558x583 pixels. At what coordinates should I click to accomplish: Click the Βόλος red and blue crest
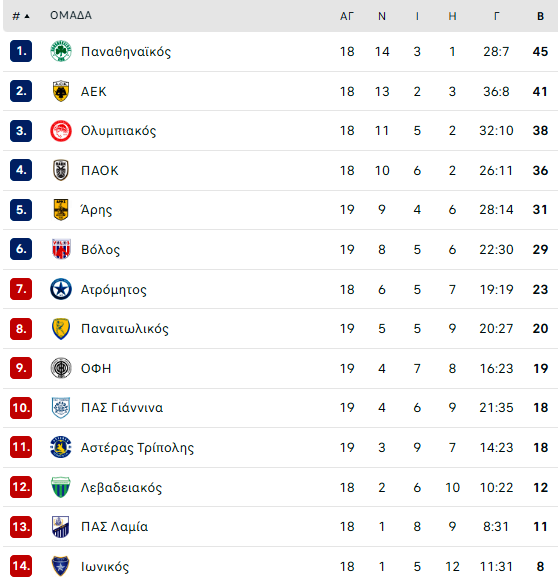[x=61, y=249]
